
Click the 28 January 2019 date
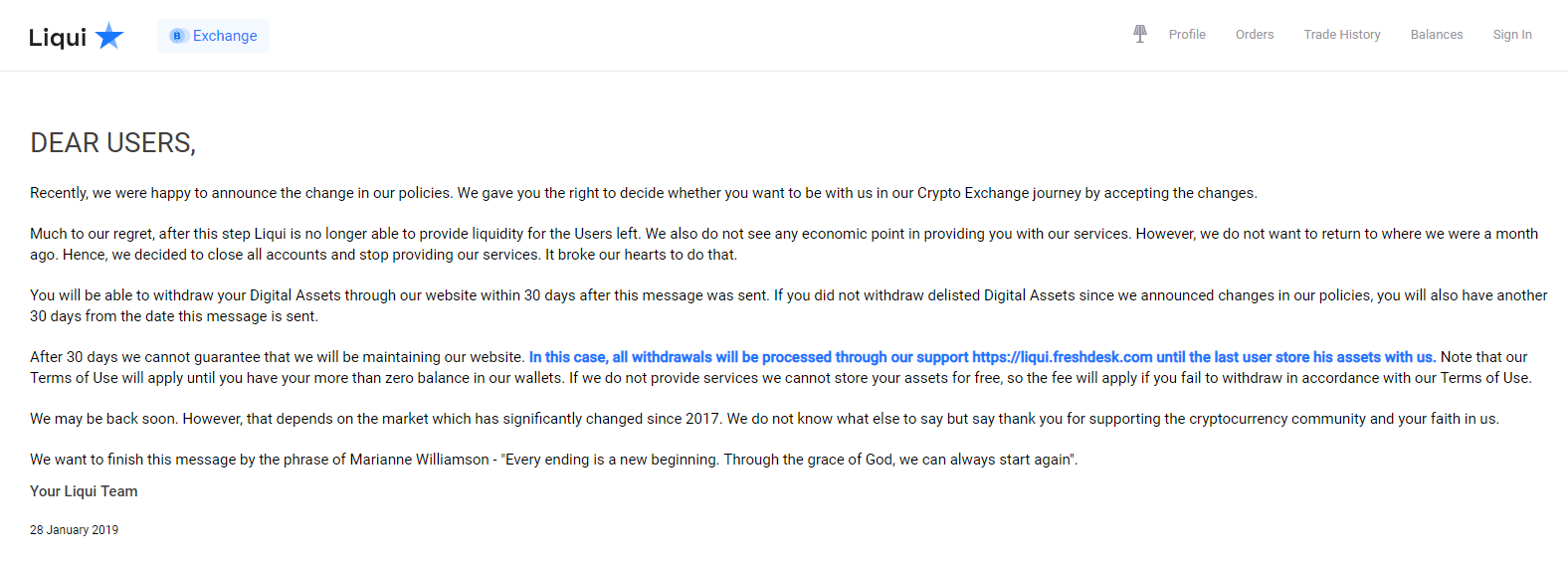click(x=74, y=530)
